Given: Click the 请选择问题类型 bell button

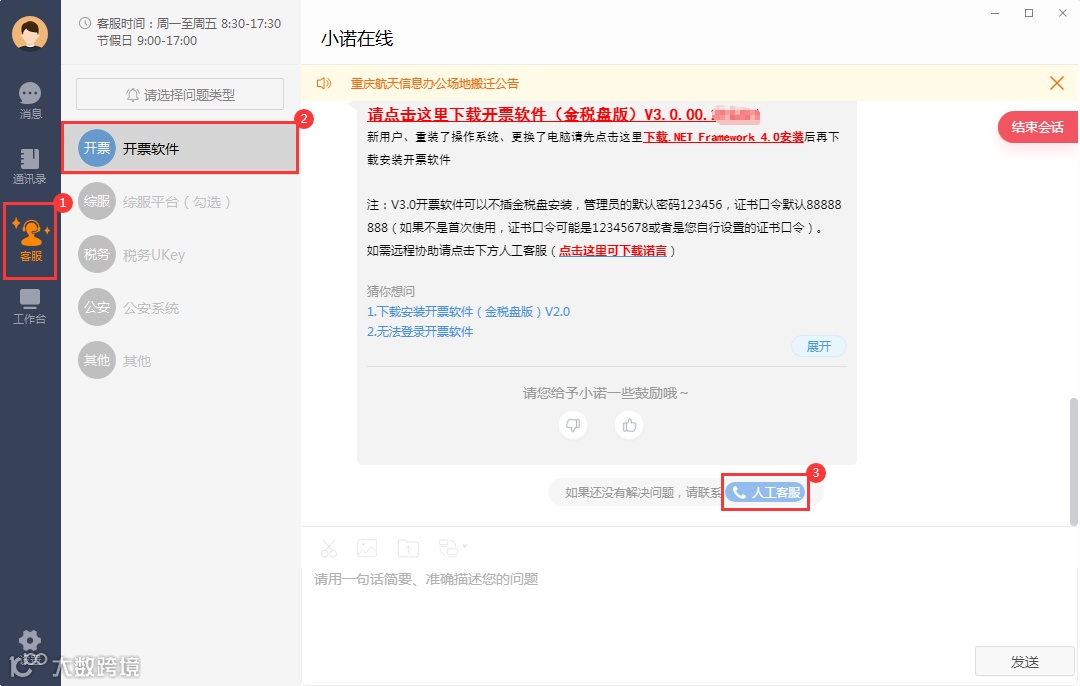Looking at the screenshot, I should coord(180,94).
